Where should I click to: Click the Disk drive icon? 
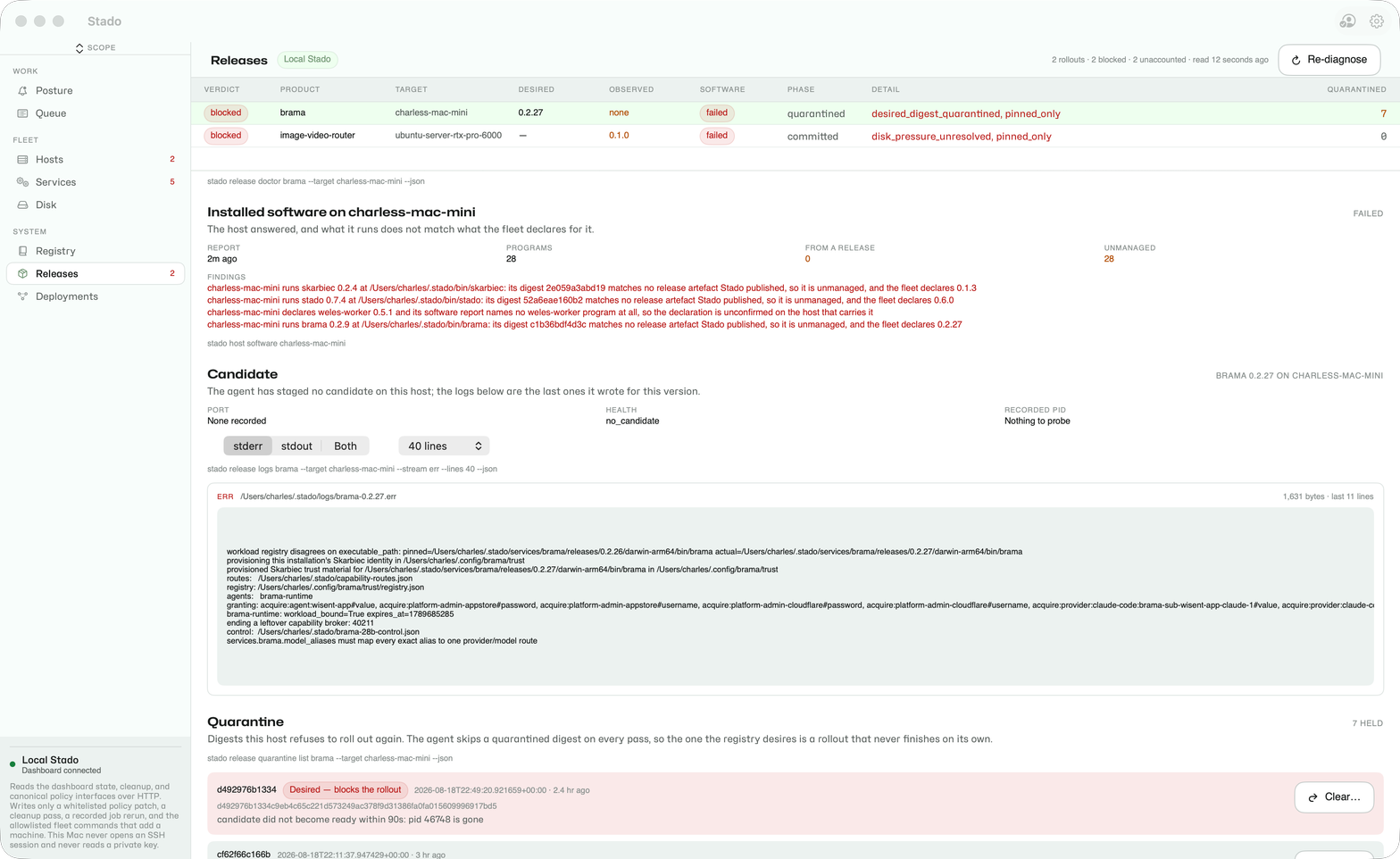[x=22, y=205]
